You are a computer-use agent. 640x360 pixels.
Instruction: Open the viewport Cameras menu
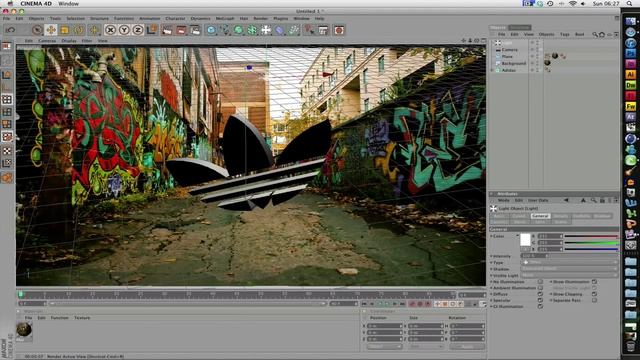(x=47, y=41)
